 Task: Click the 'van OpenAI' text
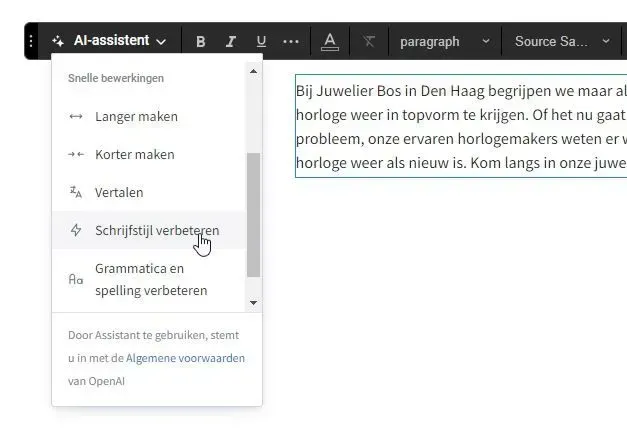click(96, 381)
